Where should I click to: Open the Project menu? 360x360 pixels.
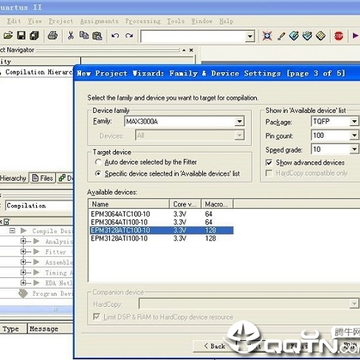(x=61, y=21)
